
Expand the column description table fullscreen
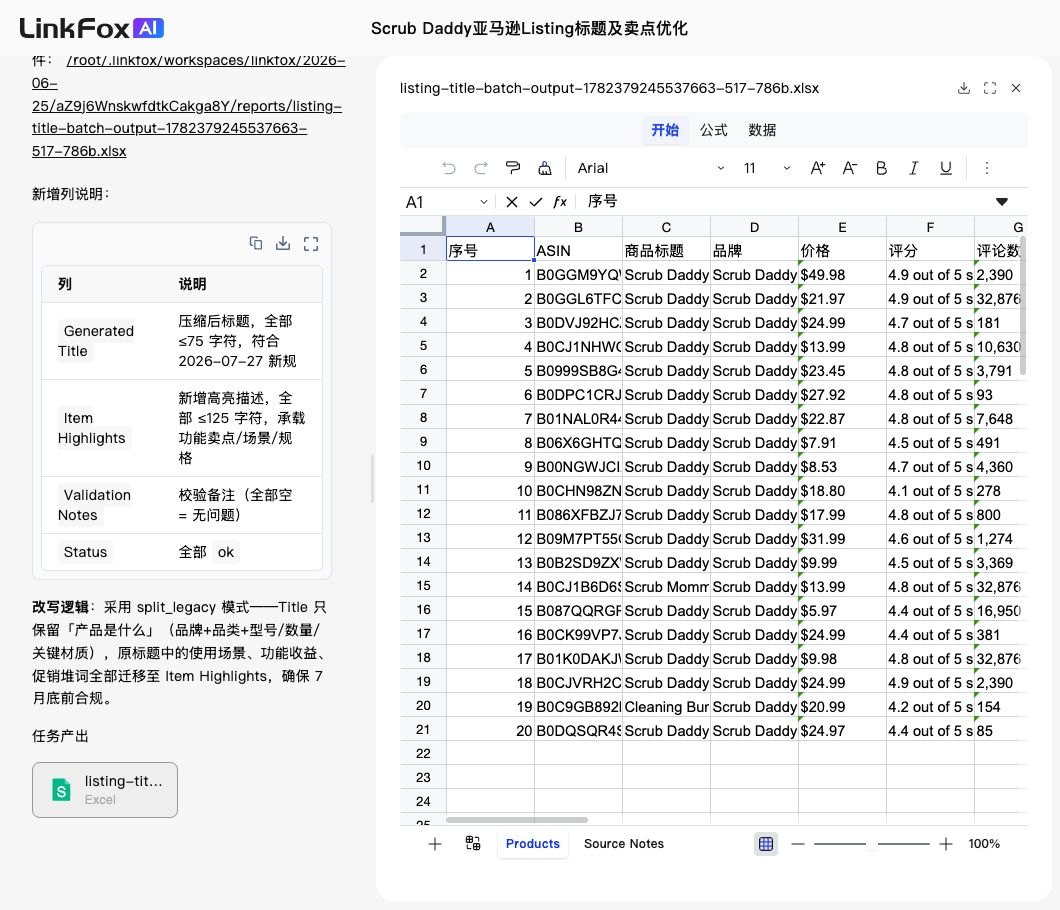[x=311, y=243]
